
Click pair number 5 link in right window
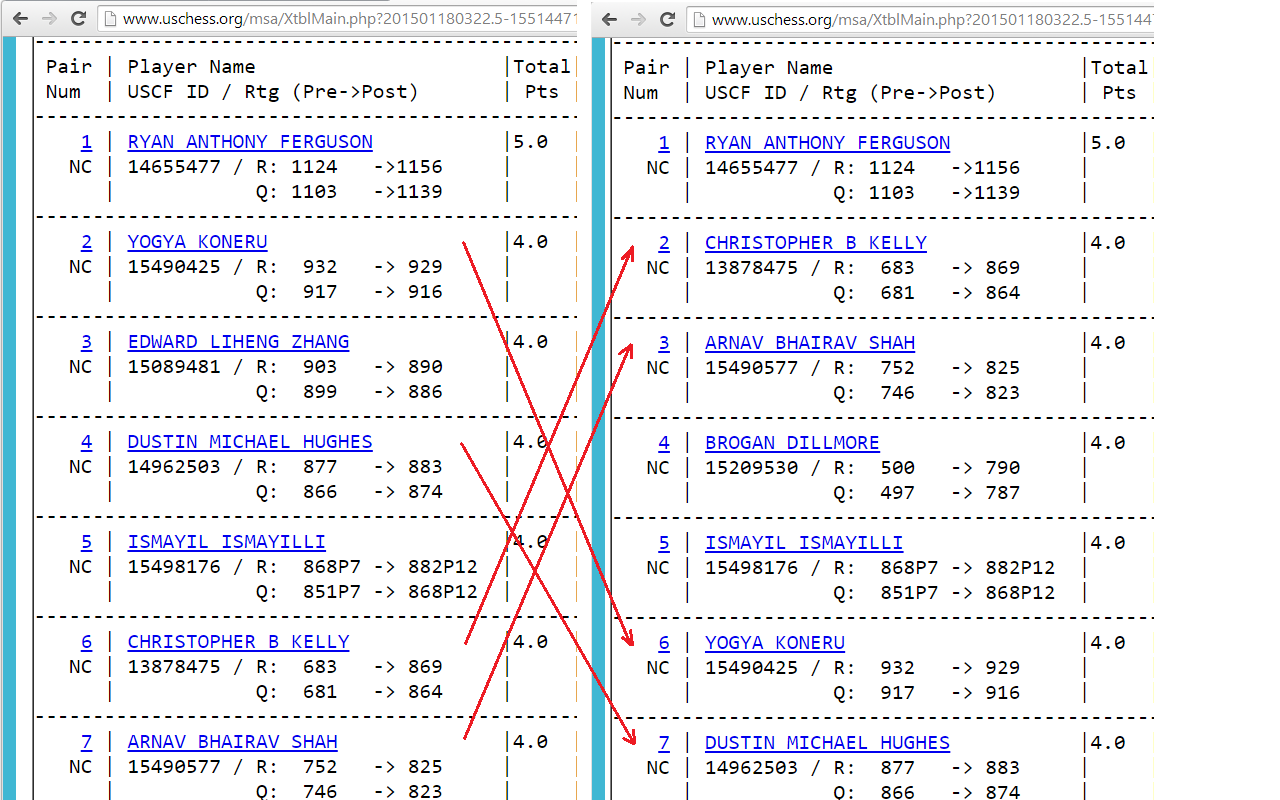664,543
